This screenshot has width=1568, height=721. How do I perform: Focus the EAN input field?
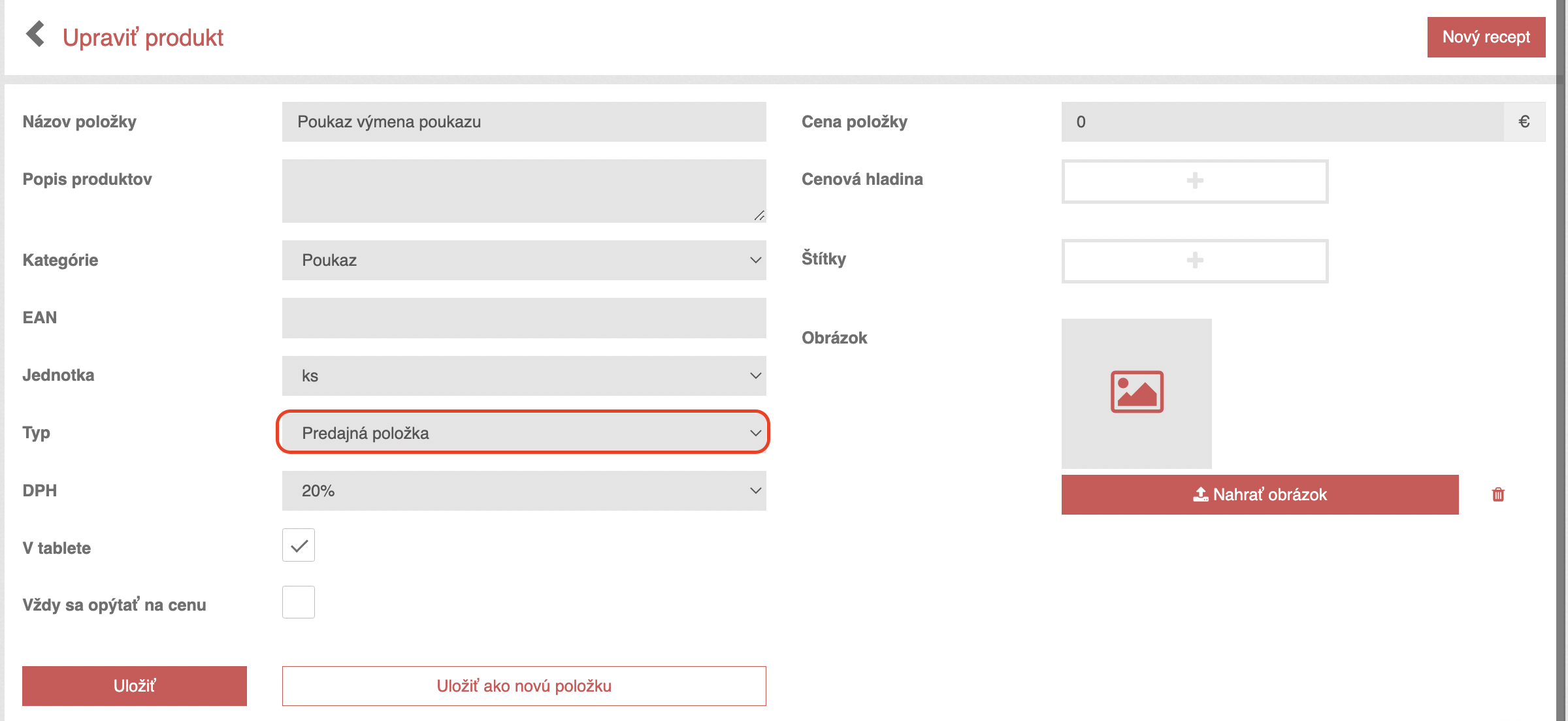tap(524, 318)
